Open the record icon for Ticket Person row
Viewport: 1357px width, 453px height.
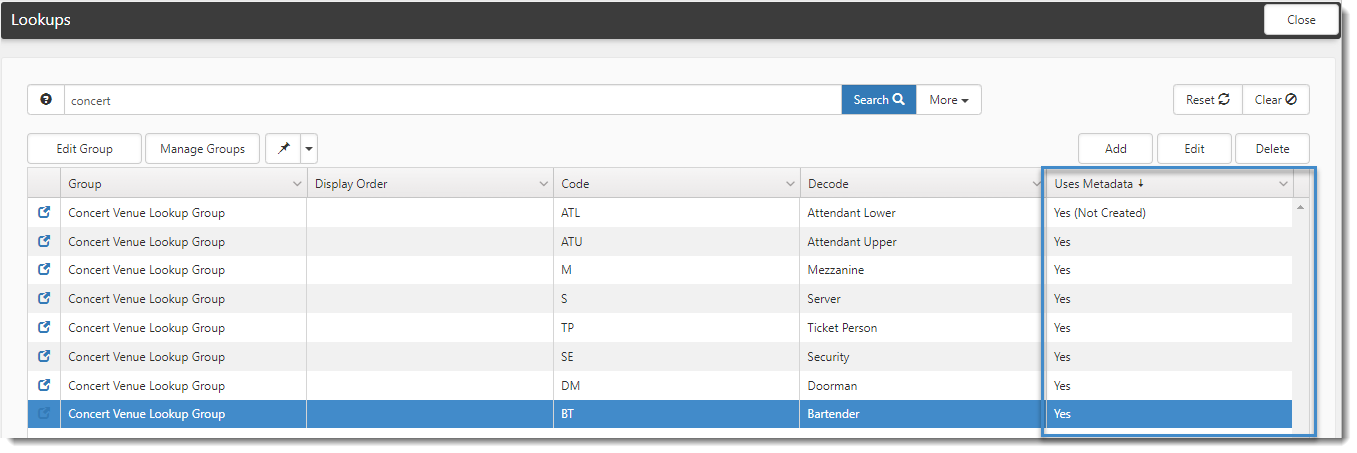tap(44, 328)
